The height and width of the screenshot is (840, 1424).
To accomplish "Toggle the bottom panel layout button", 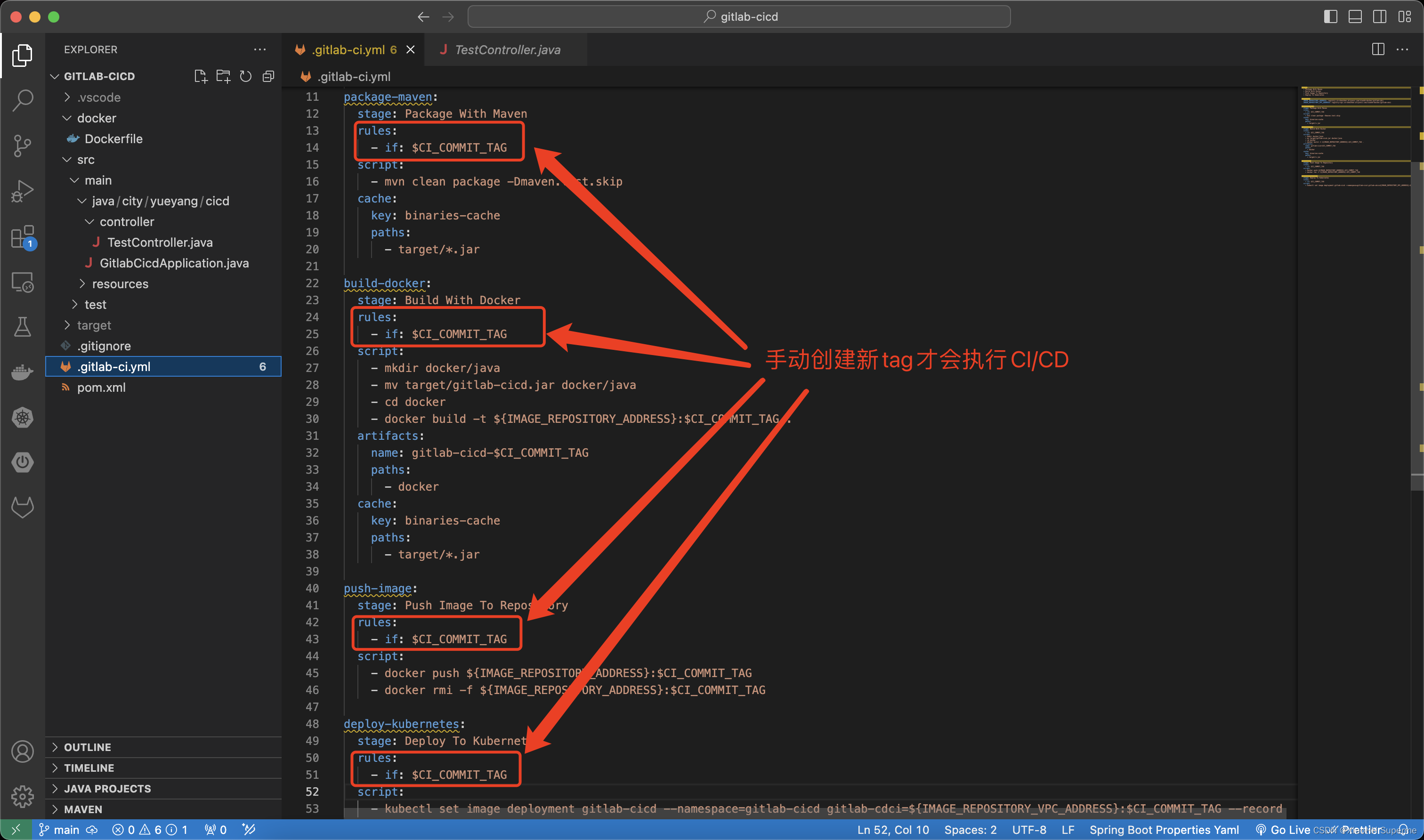I will 1355,16.
